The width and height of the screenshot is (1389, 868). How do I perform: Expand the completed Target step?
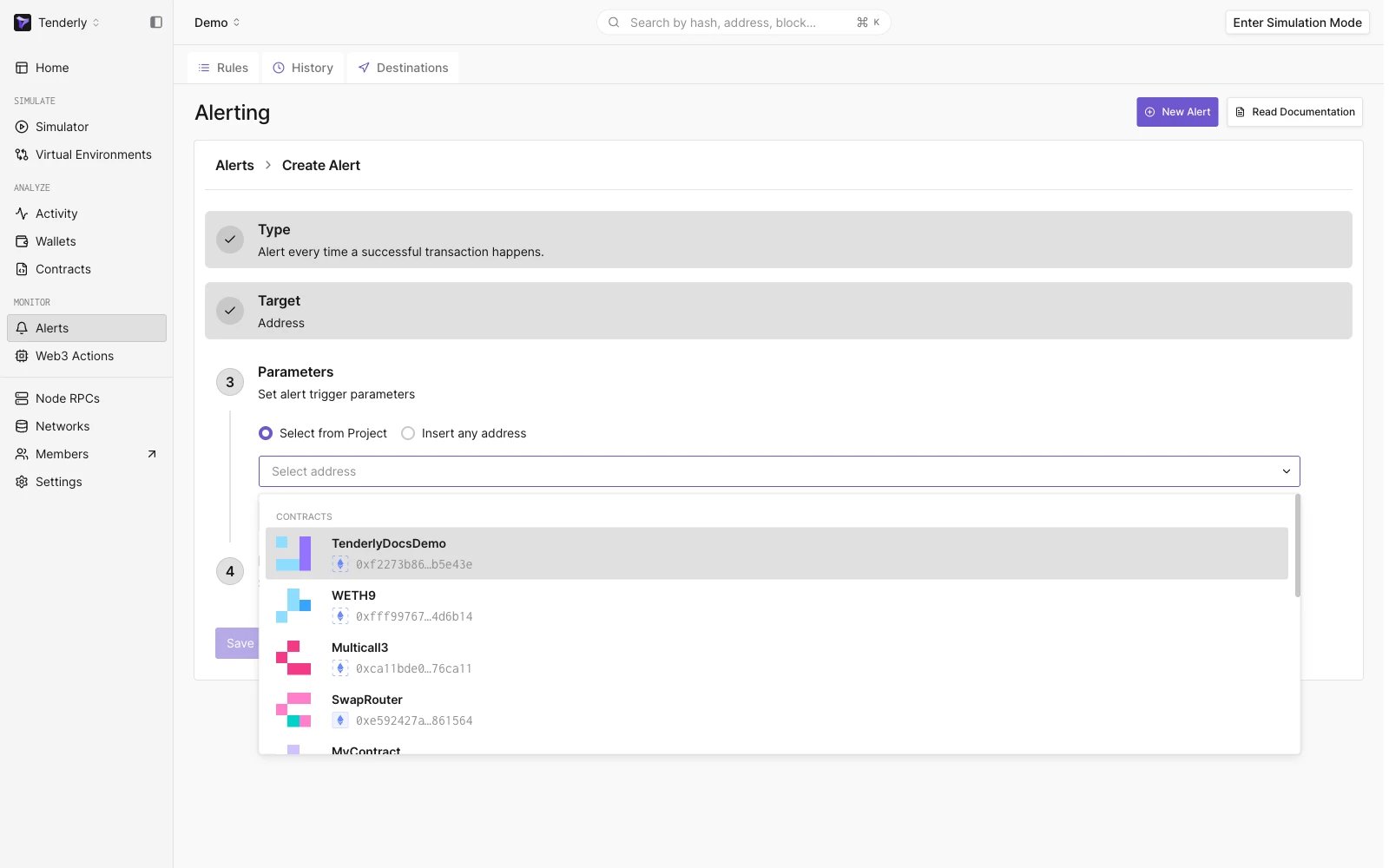click(779, 311)
